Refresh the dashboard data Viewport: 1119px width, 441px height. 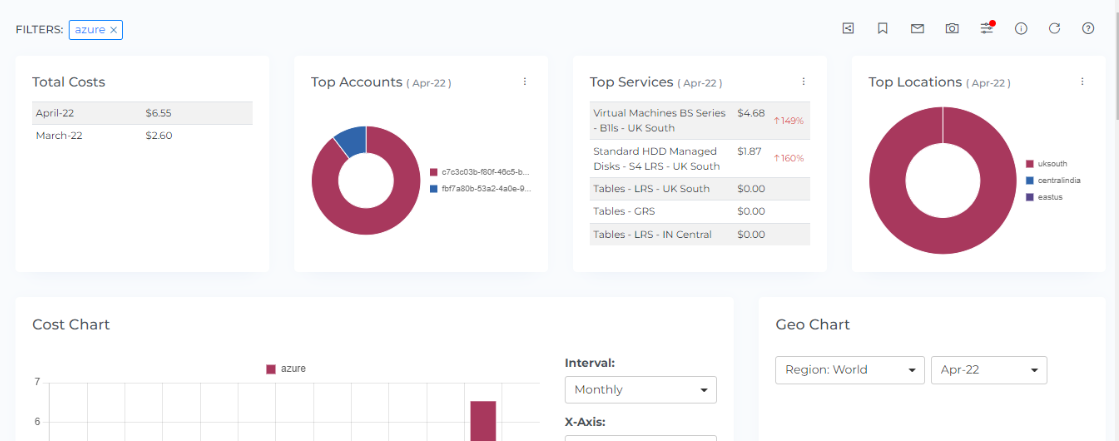1054,29
